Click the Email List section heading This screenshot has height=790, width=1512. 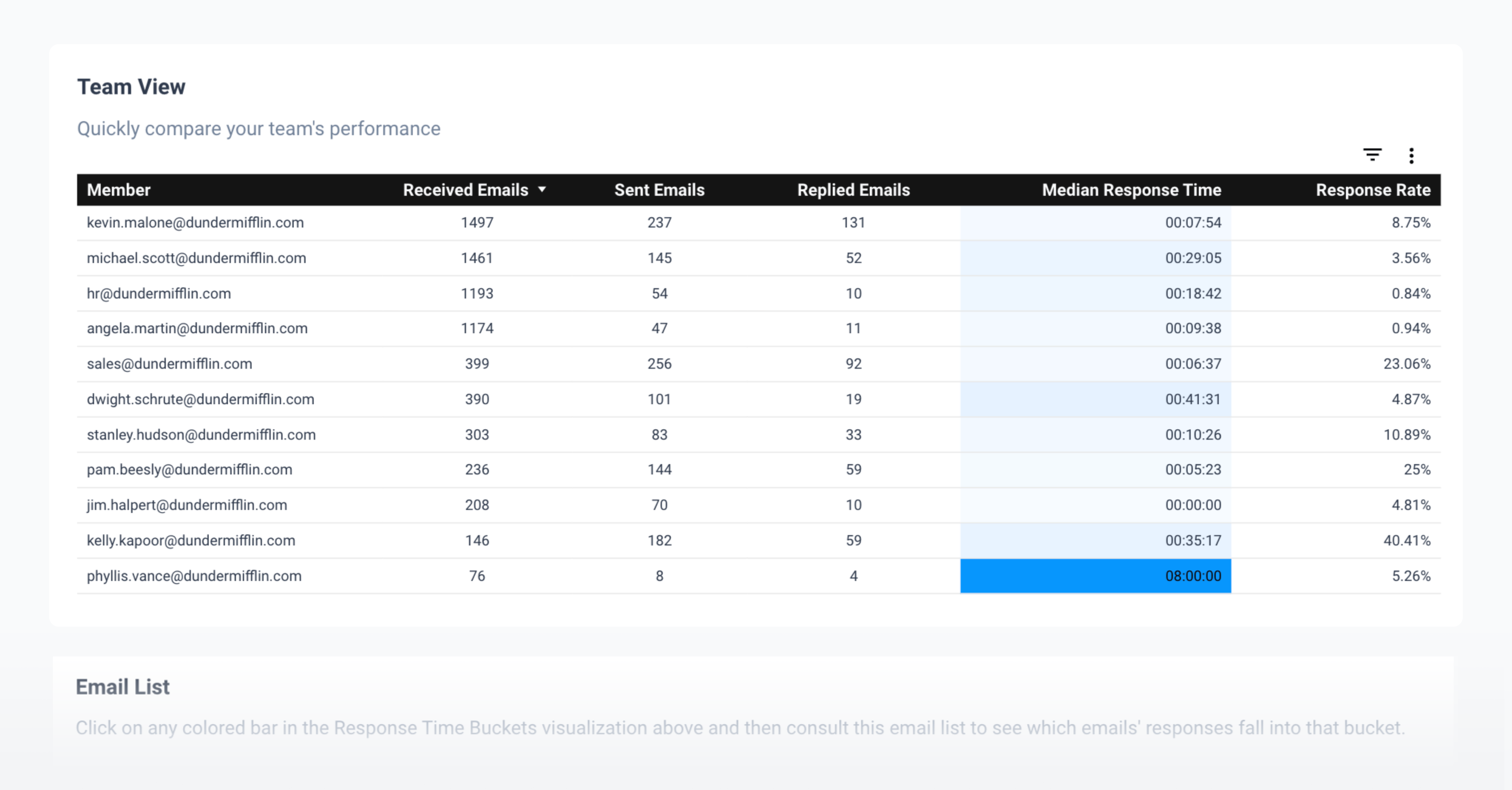coord(123,687)
